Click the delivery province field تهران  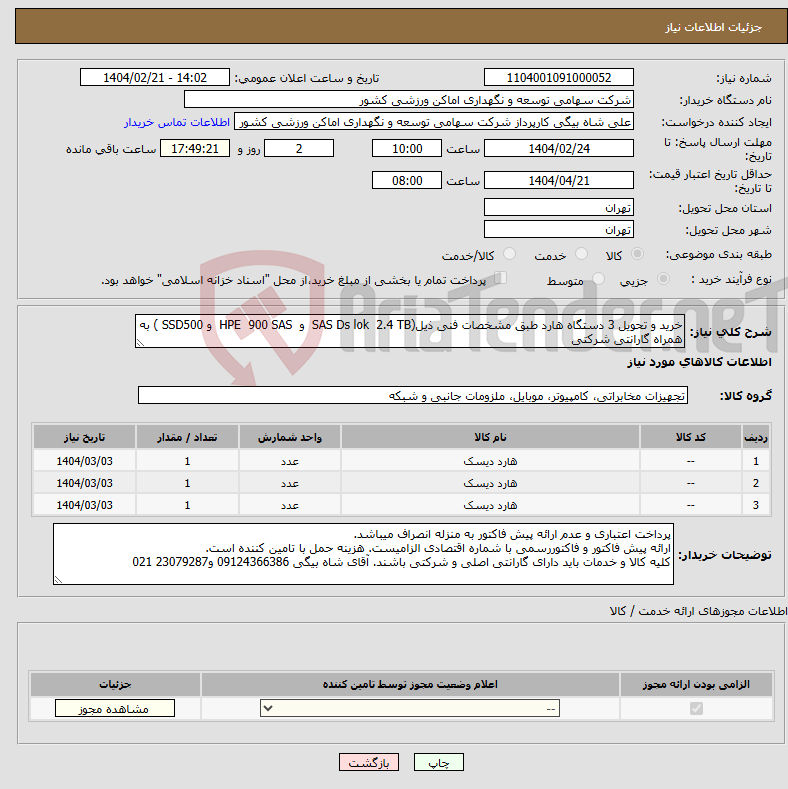coord(559,207)
